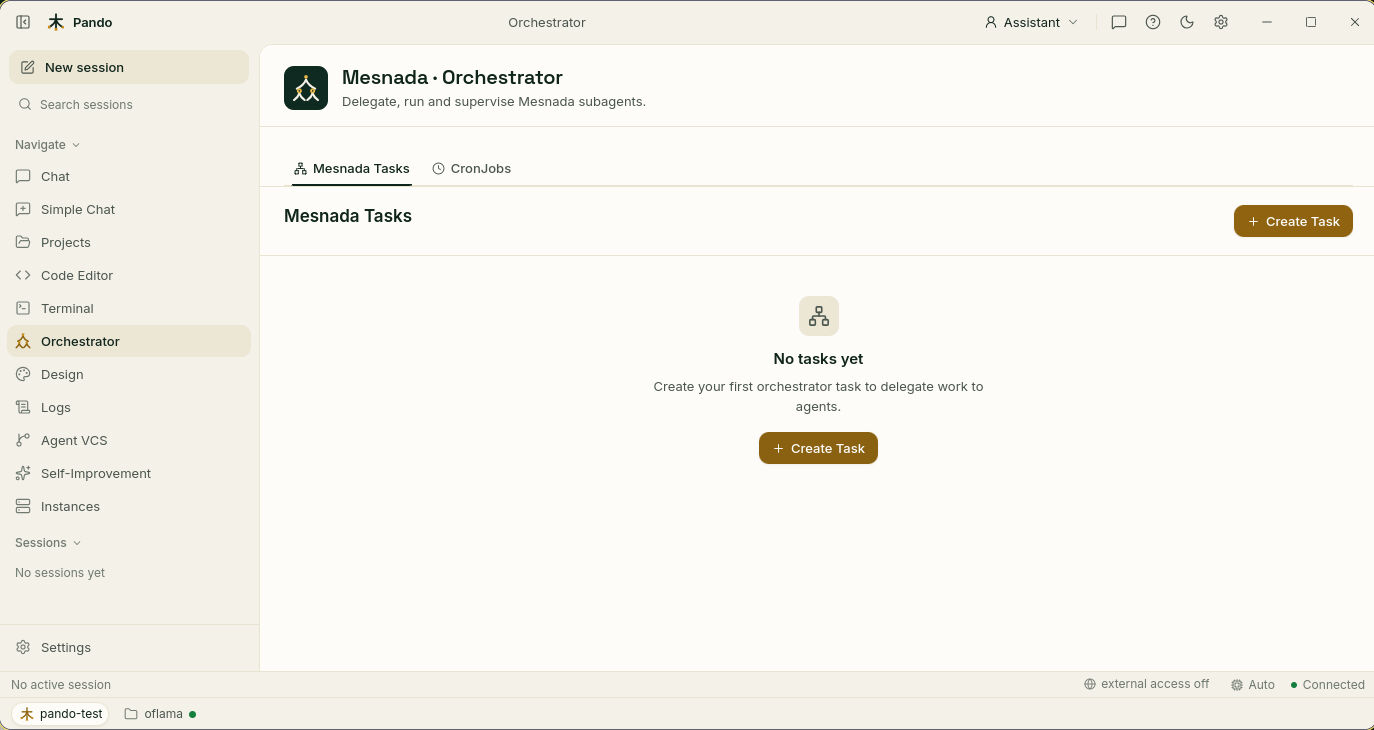The height and width of the screenshot is (730, 1374).
Task: Click the Mesnada Orchestrator logo icon
Action: tap(306, 88)
